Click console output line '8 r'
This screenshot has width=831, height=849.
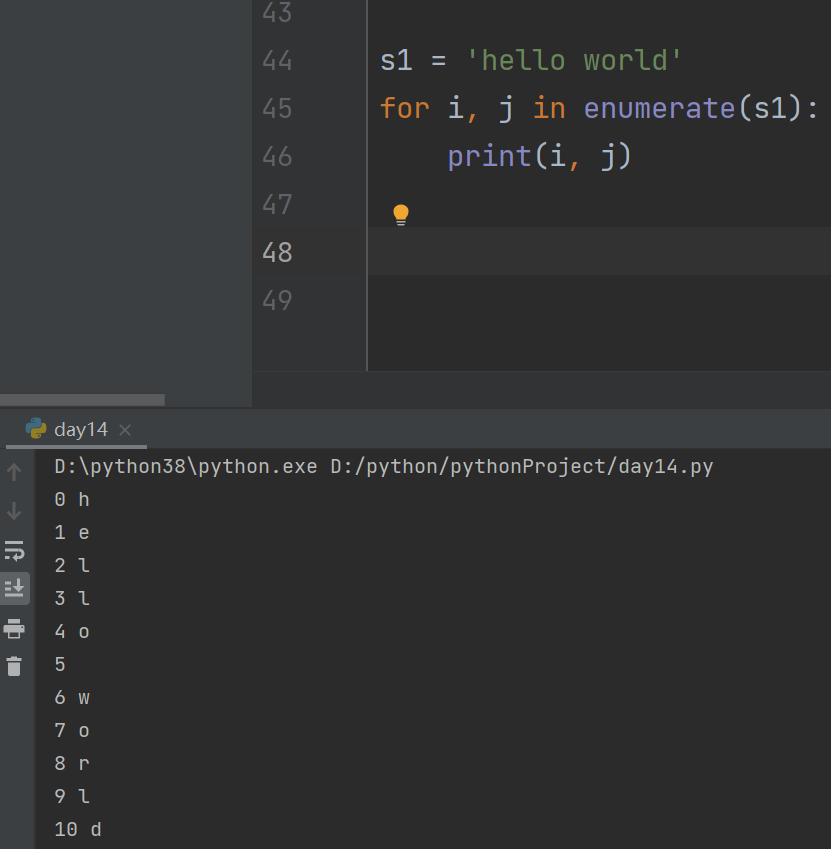pyautogui.click(x=72, y=764)
